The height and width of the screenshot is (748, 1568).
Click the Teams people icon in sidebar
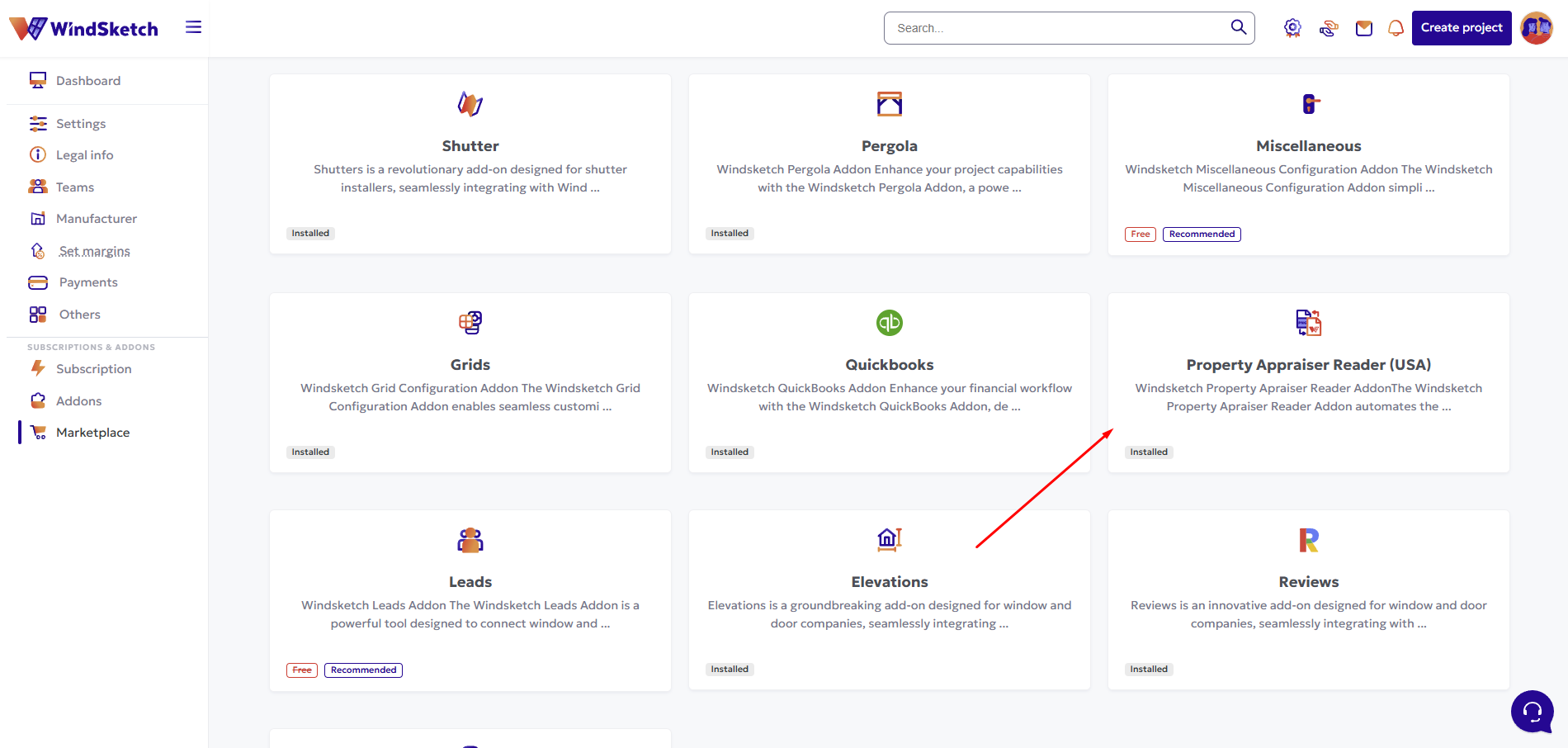(x=38, y=187)
